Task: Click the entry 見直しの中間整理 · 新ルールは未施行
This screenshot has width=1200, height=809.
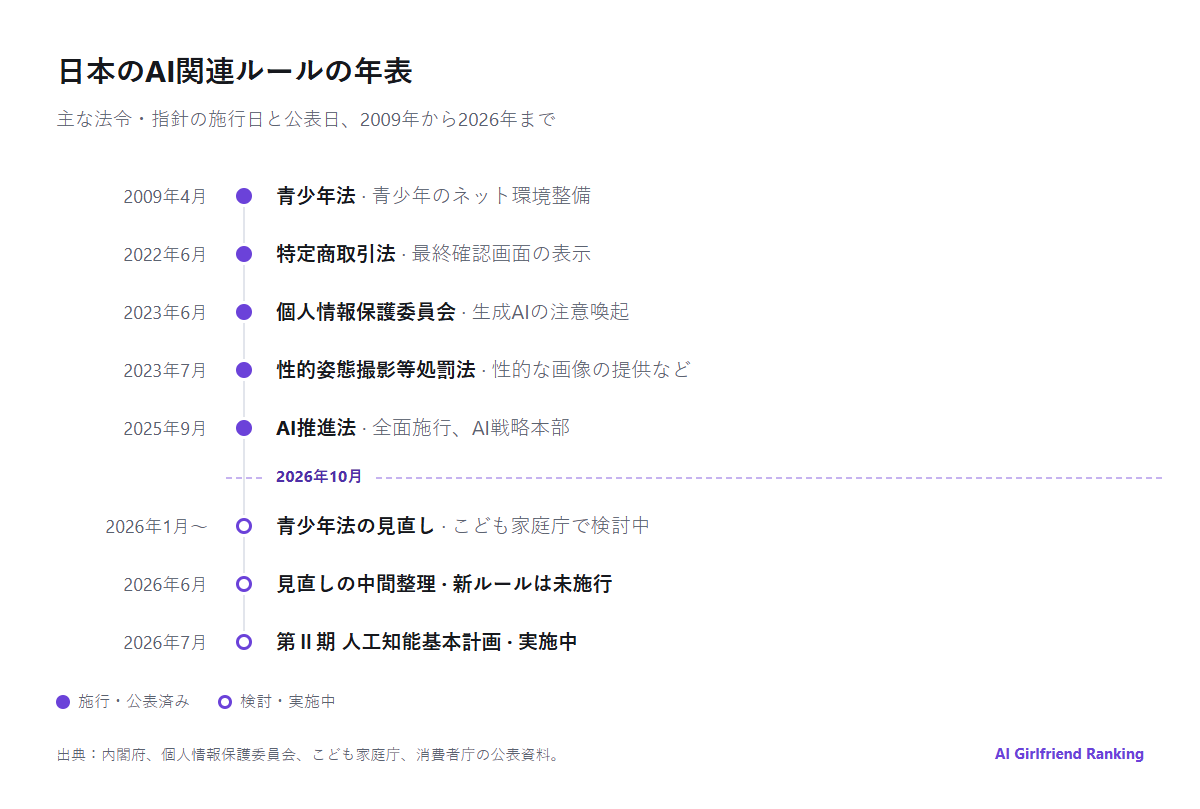Action: tap(444, 584)
